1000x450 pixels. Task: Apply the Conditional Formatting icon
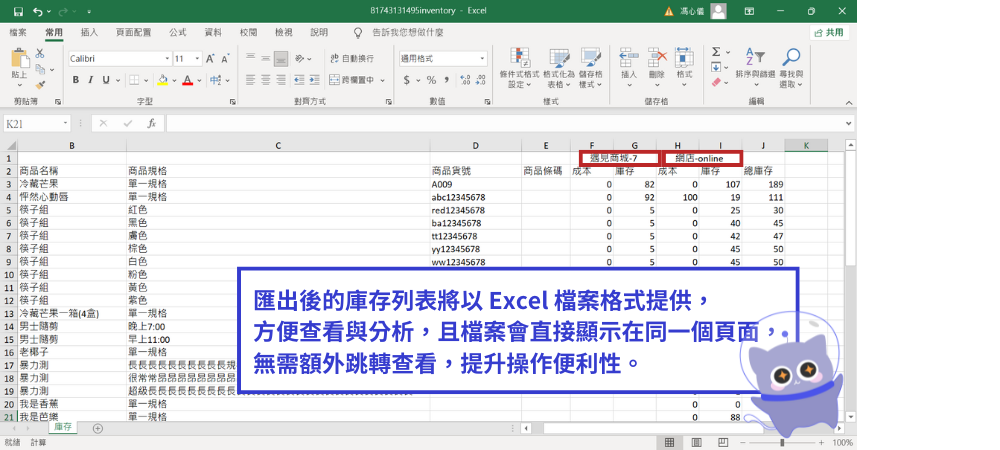(519, 68)
